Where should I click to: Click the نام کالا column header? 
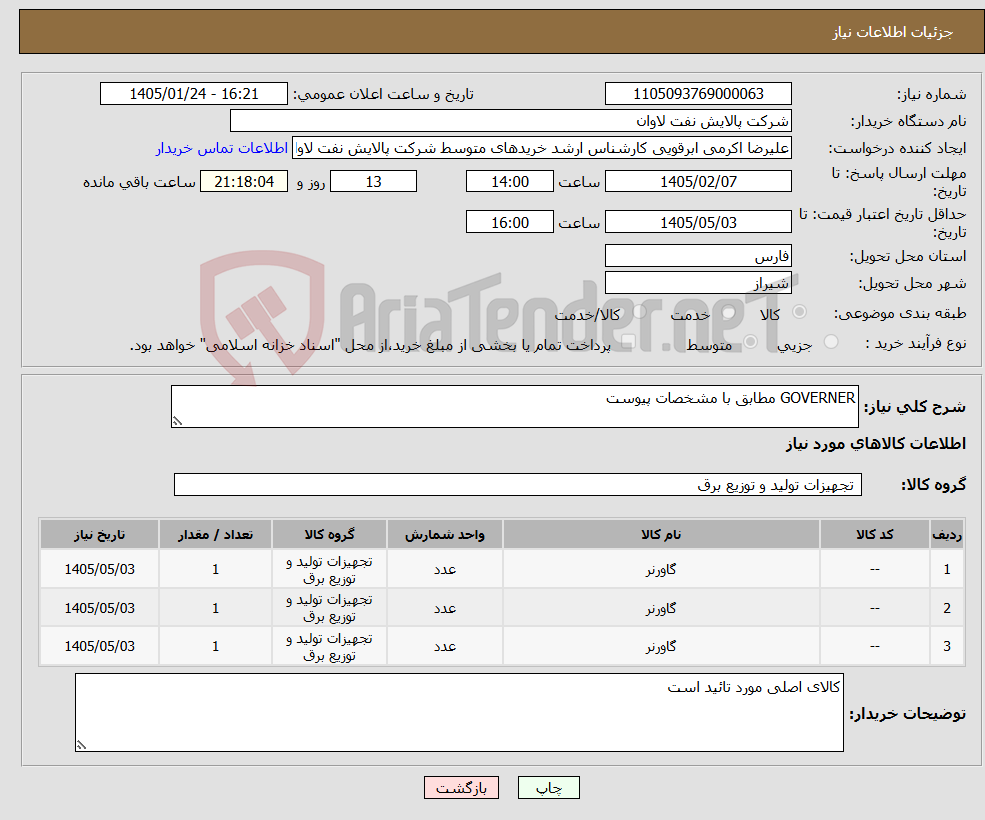point(661,534)
